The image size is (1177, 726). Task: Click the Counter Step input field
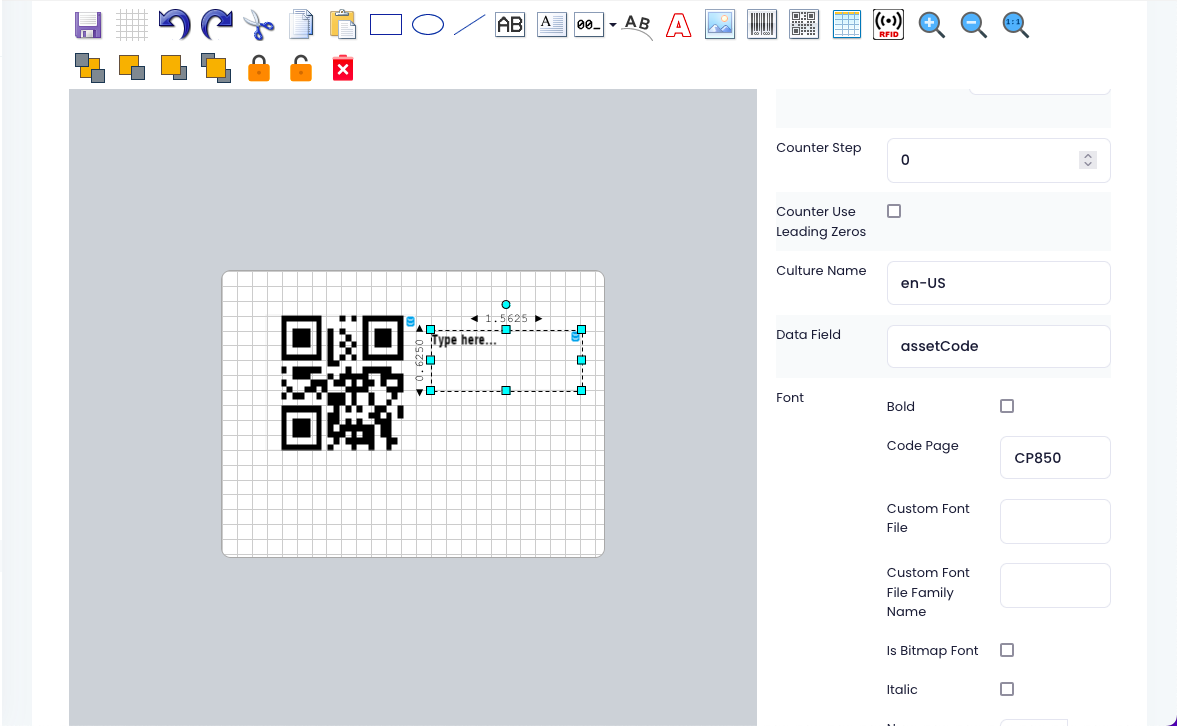click(x=998, y=160)
